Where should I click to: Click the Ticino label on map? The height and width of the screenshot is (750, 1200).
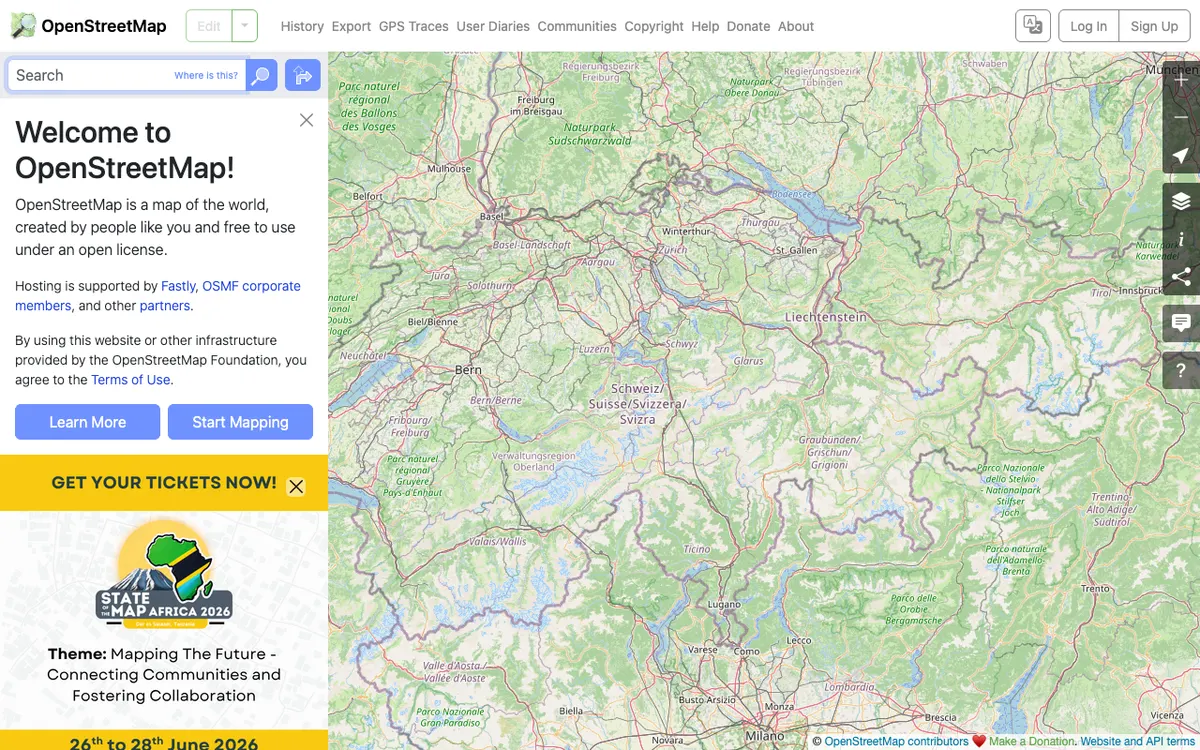click(697, 549)
